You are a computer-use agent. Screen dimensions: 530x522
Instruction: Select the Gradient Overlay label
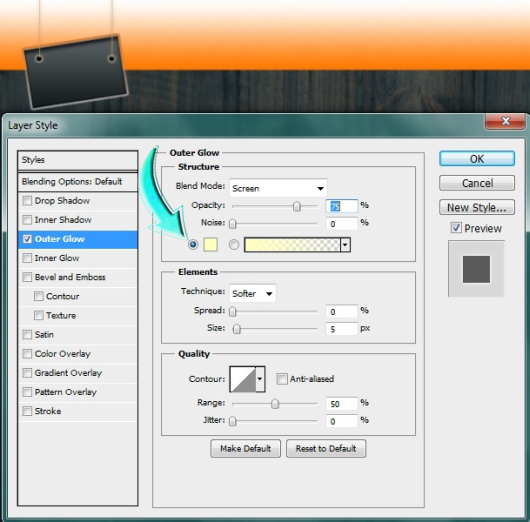click(x=68, y=373)
